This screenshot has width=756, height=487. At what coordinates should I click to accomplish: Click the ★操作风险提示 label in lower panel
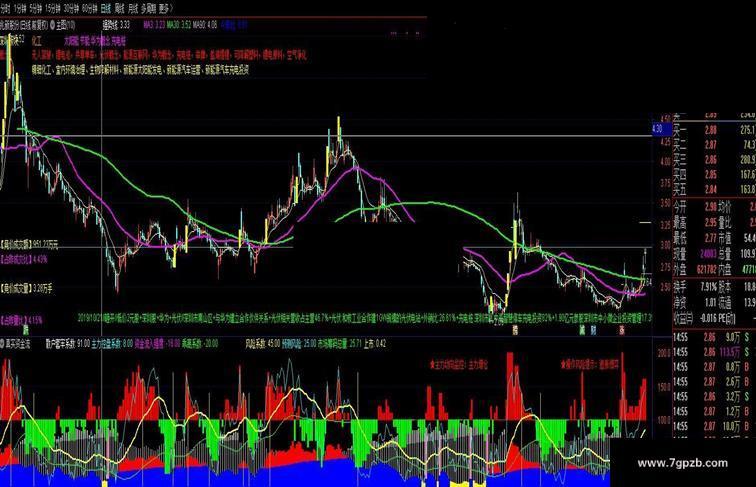(x=590, y=363)
